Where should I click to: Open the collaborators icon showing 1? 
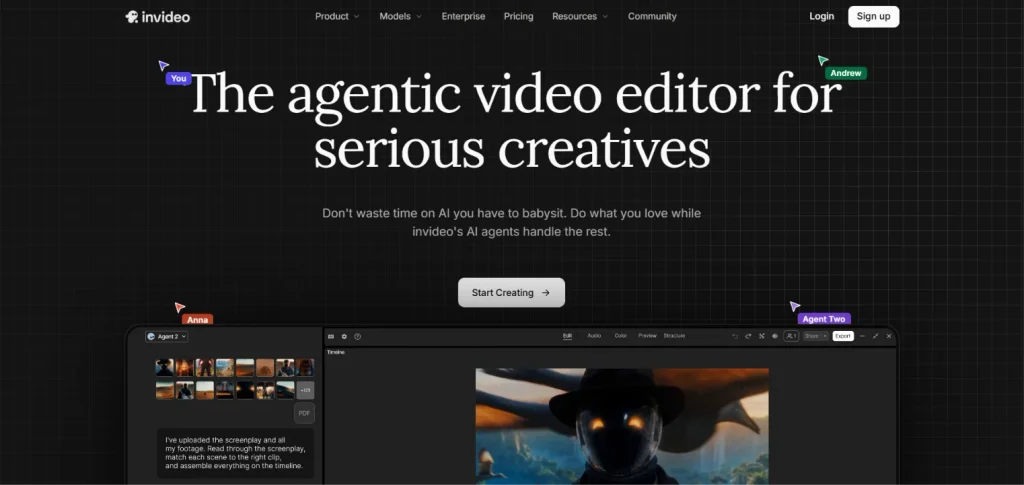(791, 336)
